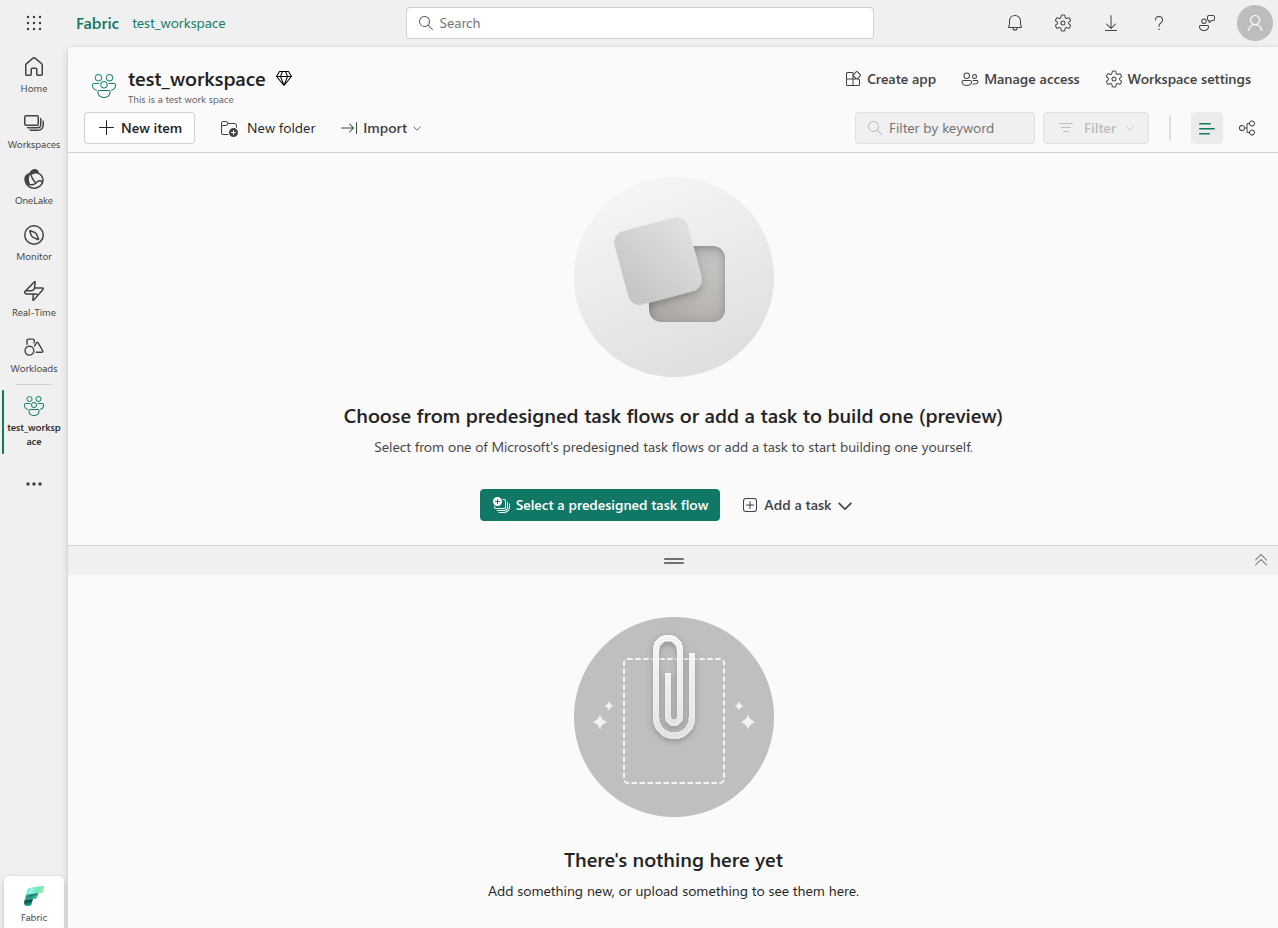Click the New item button
Image resolution: width=1278 pixels, height=928 pixels.
[140, 128]
